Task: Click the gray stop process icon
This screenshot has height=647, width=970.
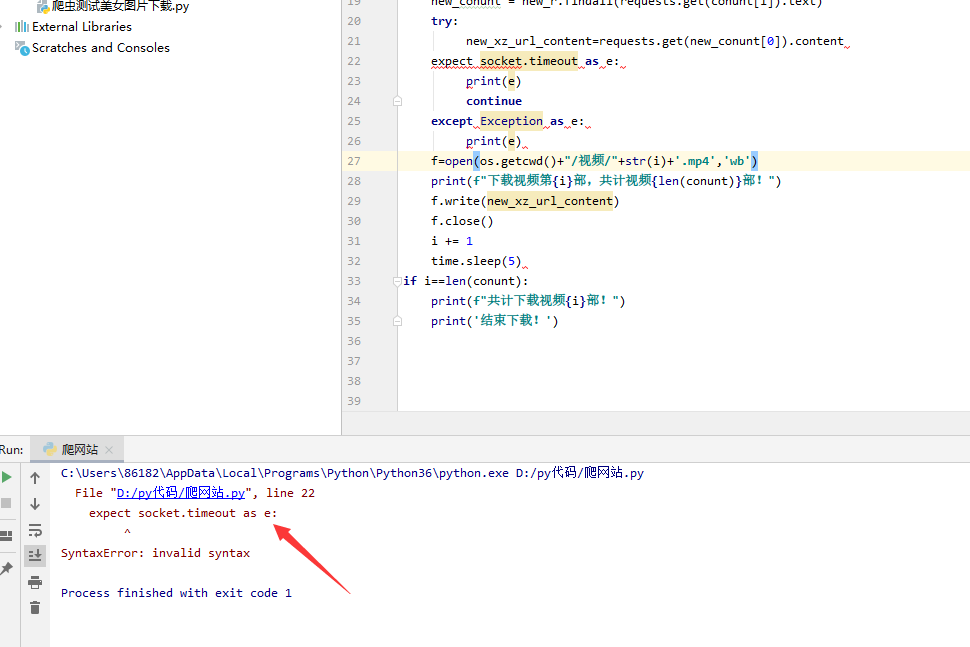Action: 7,503
